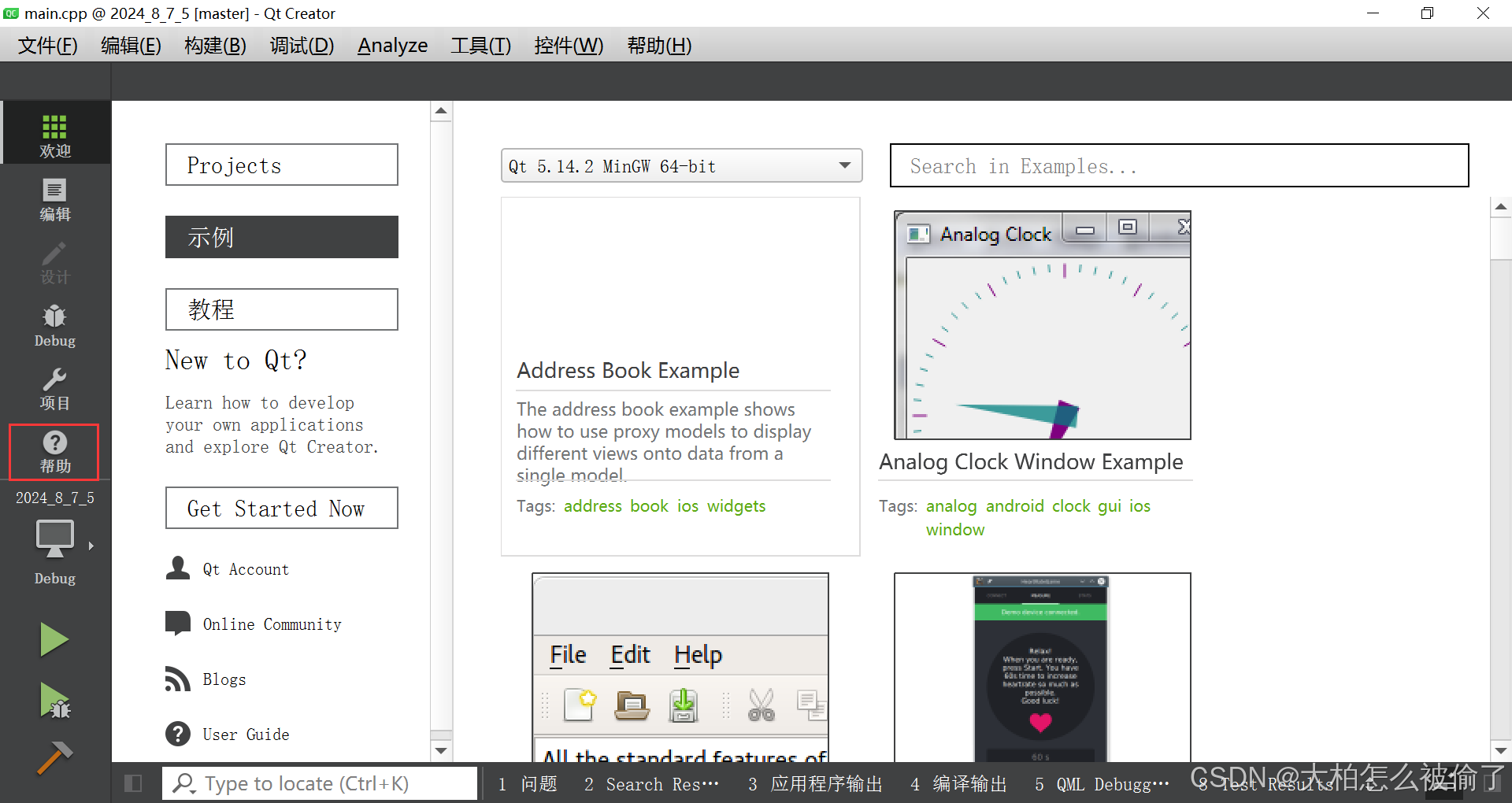The width and height of the screenshot is (1512, 803).
Task: Click the 'analog' tag link
Action: point(951,506)
